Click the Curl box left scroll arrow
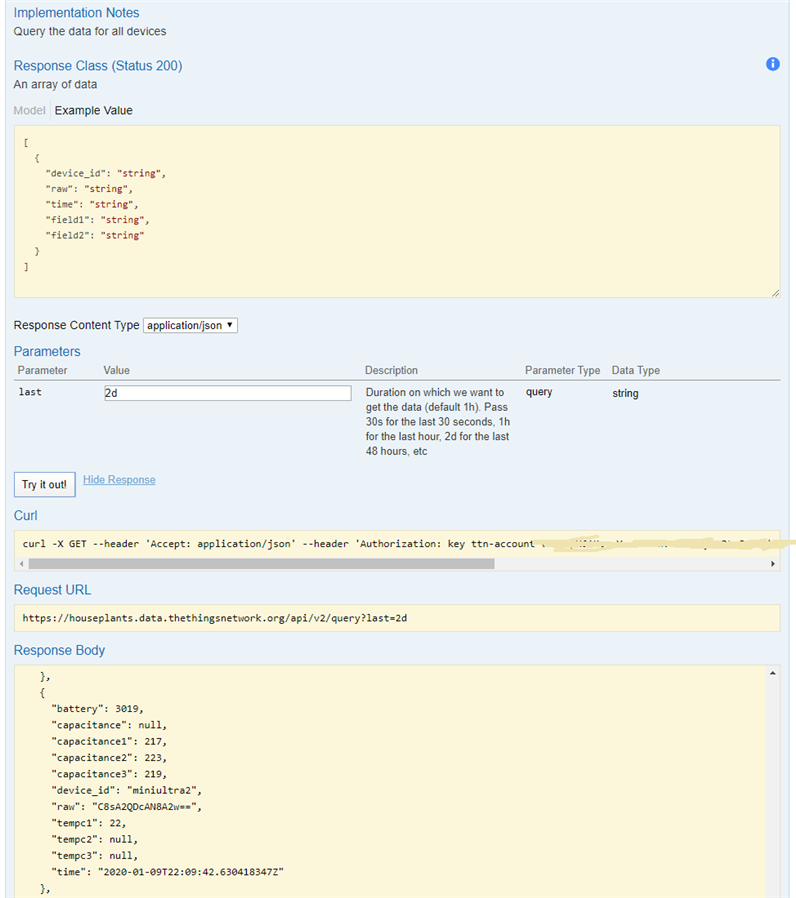 pyautogui.click(x=22, y=564)
